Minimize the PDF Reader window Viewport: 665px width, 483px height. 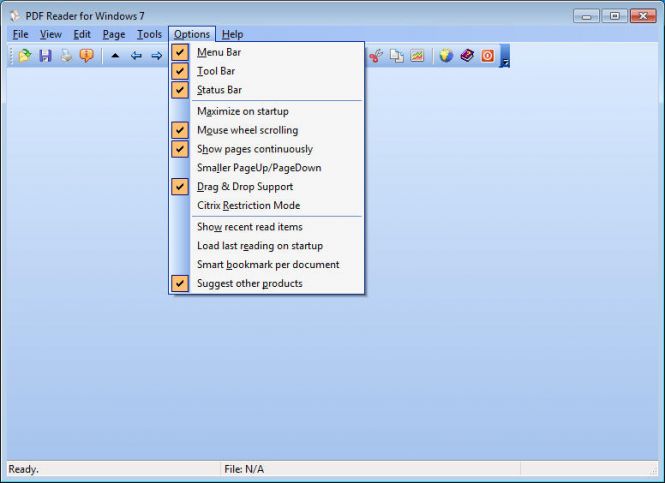coord(587,16)
